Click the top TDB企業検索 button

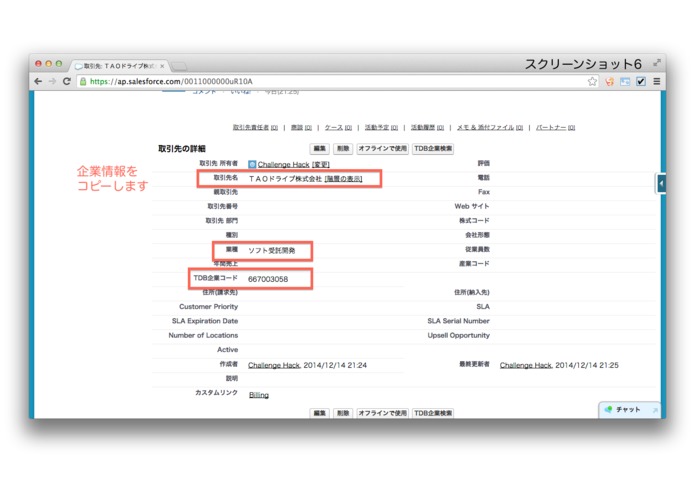(433, 148)
